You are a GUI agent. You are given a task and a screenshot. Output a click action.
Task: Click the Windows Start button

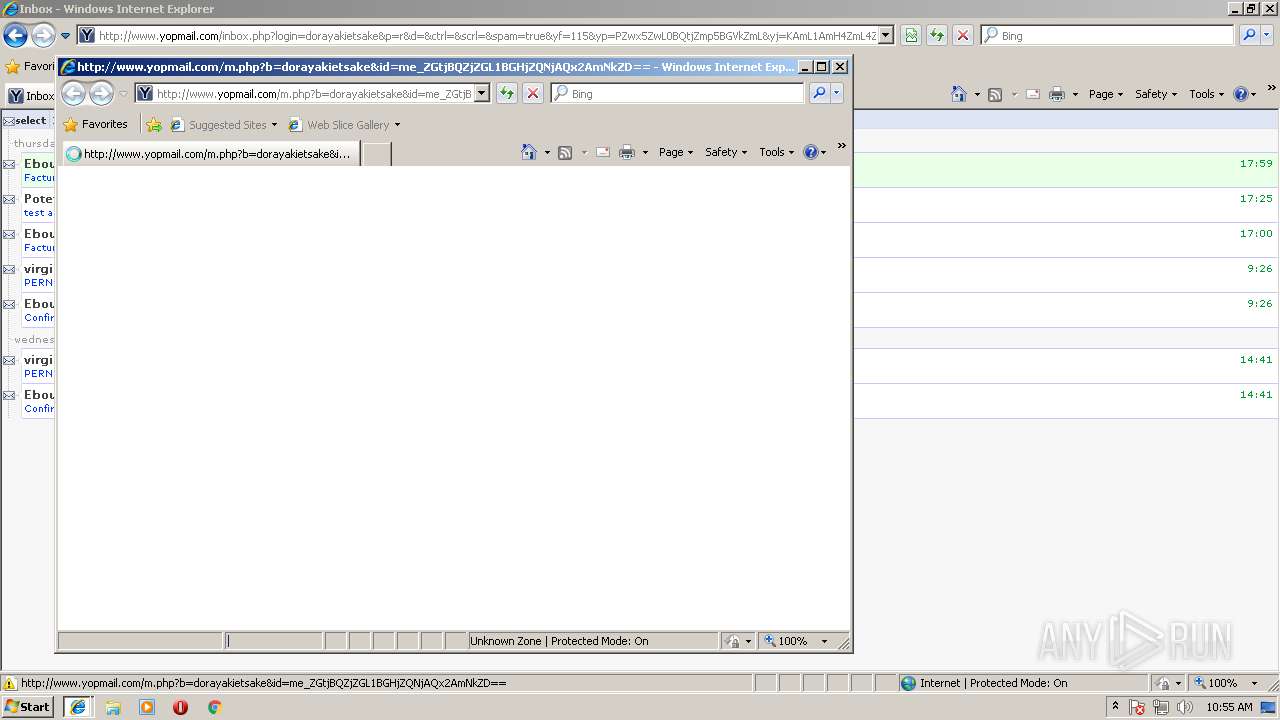coord(28,707)
